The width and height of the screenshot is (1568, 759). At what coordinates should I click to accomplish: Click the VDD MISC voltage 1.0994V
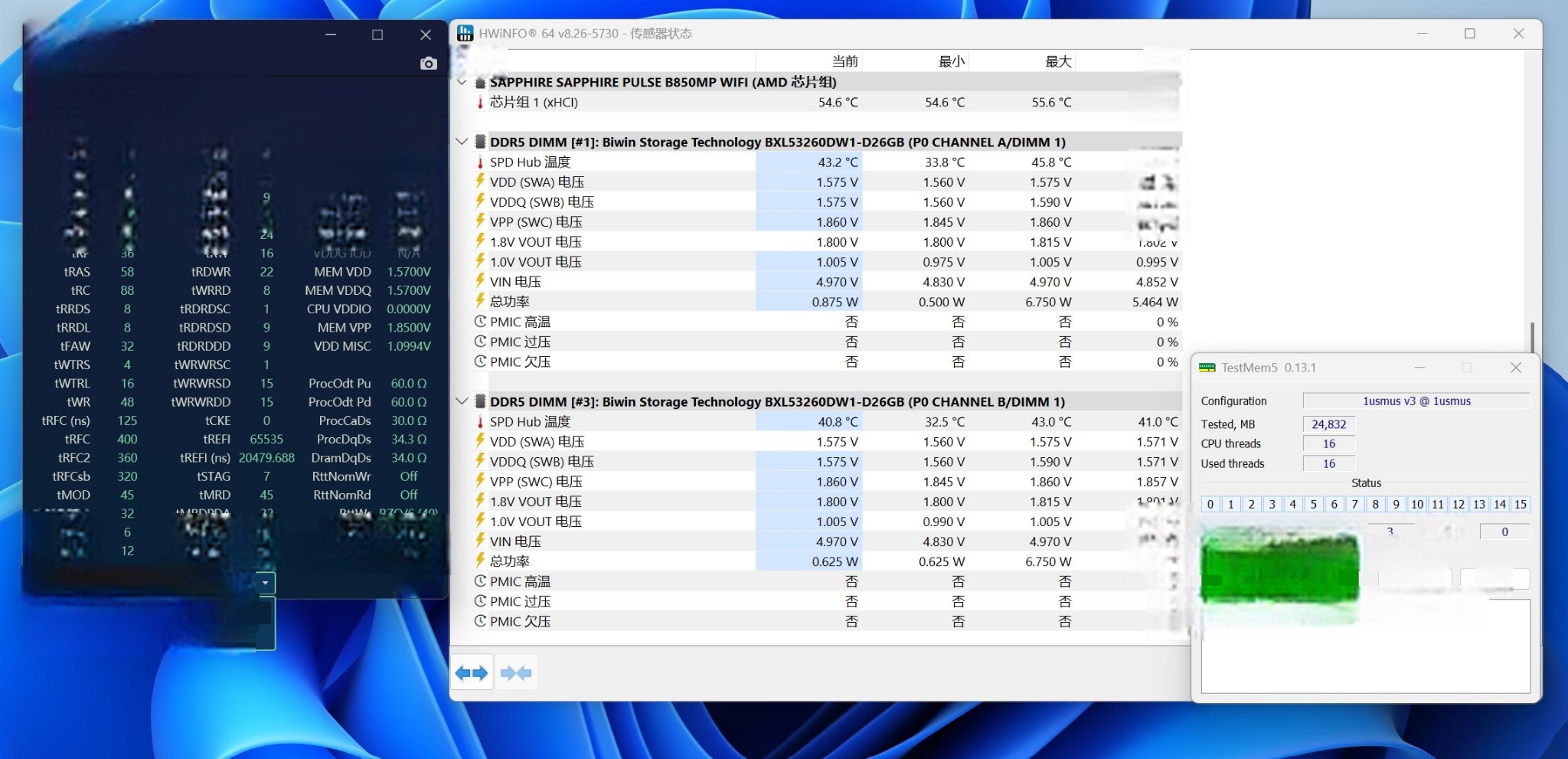click(409, 346)
